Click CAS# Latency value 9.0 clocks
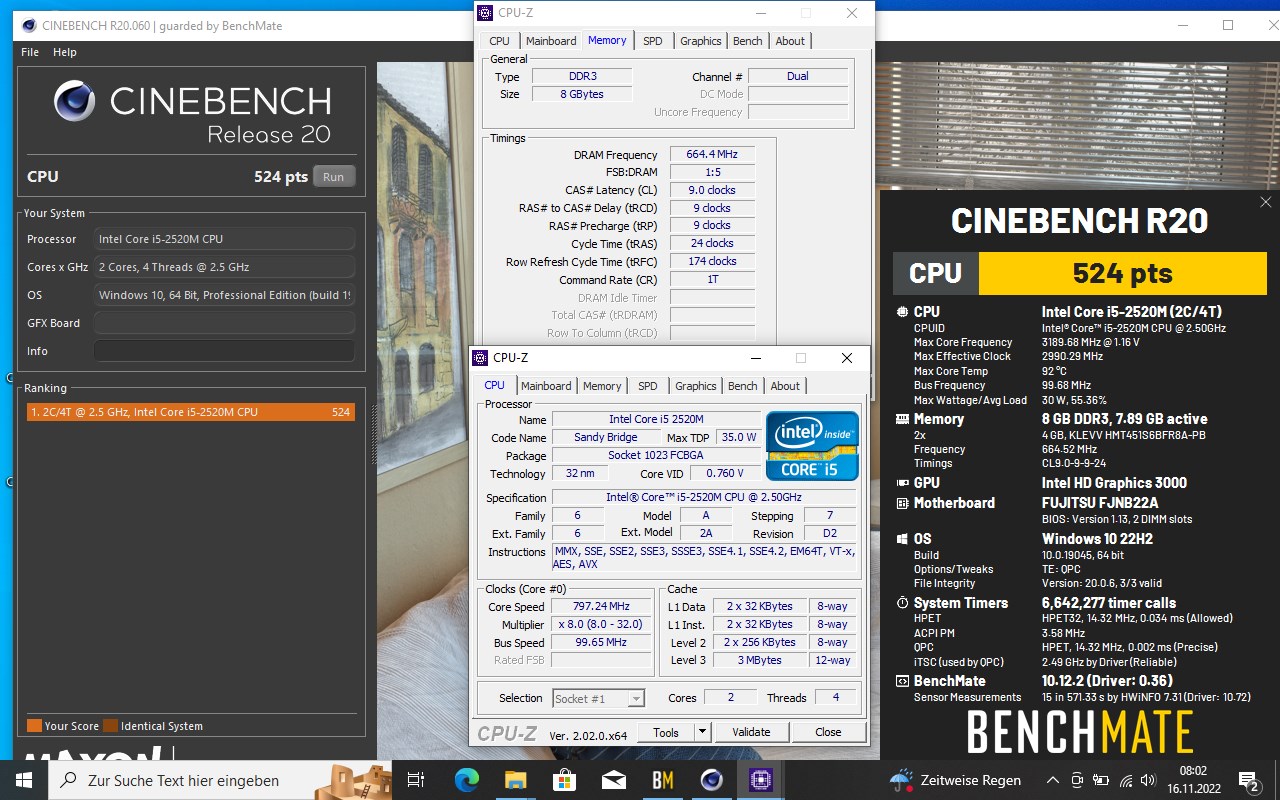This screenshot has width=1280, height=800. coord(712,190)
